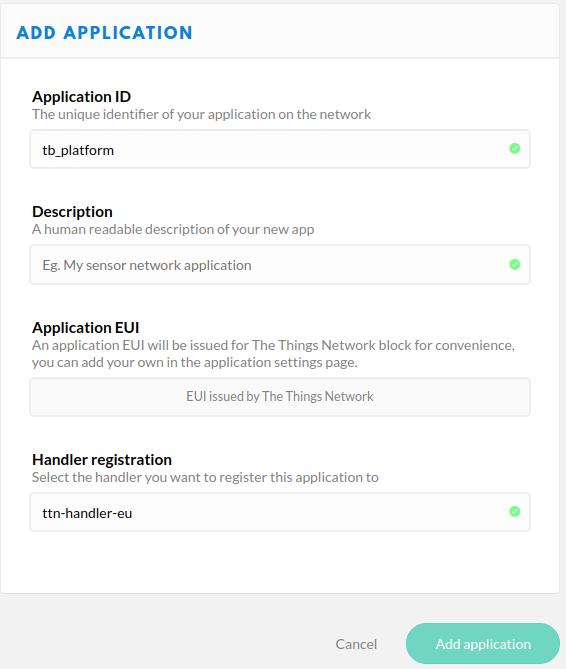Viewport: 566px width, 669px height.
Task: Click the Cancel link
Action: point(356,644)
